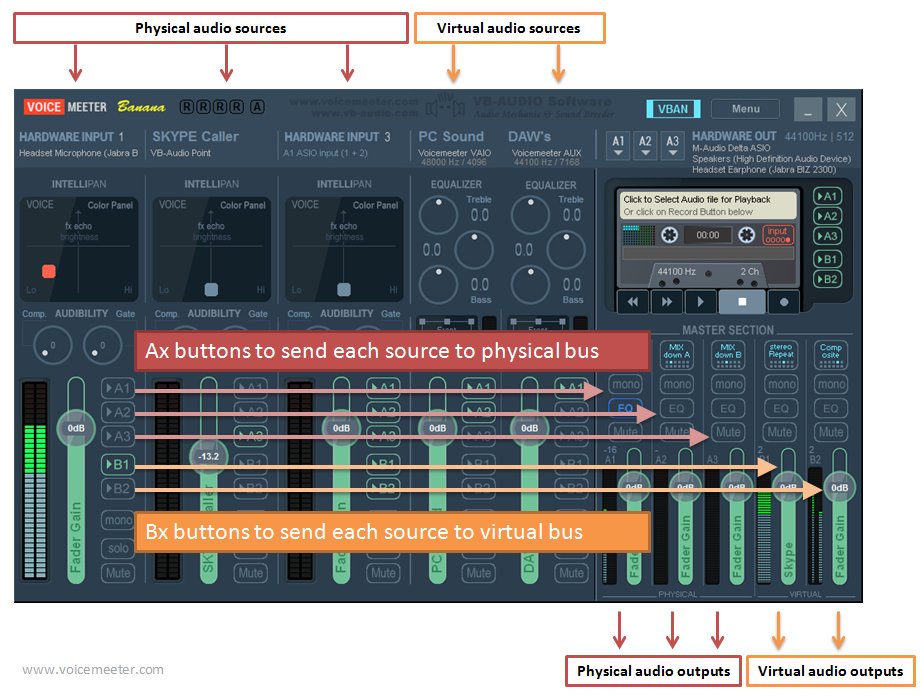The height and width of the screenshot is (696, 924).
Task: Click the cassette input source button
Action: (x=778, y=235)
